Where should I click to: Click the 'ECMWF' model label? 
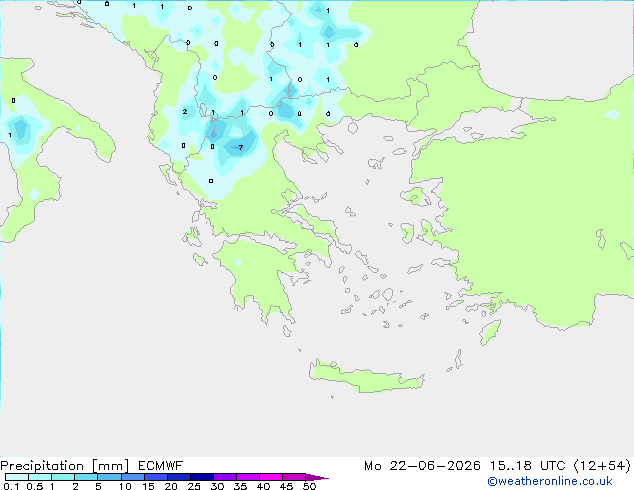(161, 466)
